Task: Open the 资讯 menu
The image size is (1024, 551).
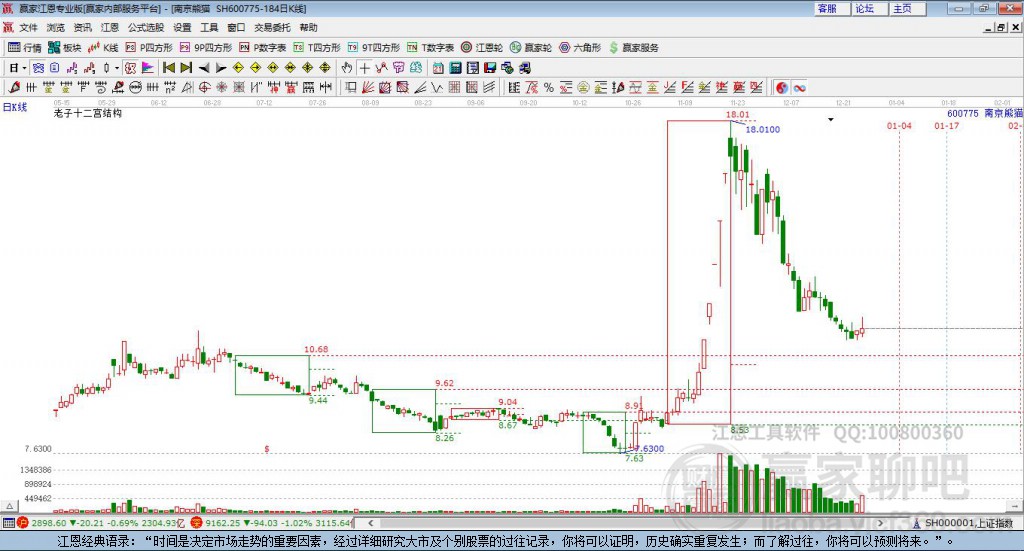Action: coord(82,27)
